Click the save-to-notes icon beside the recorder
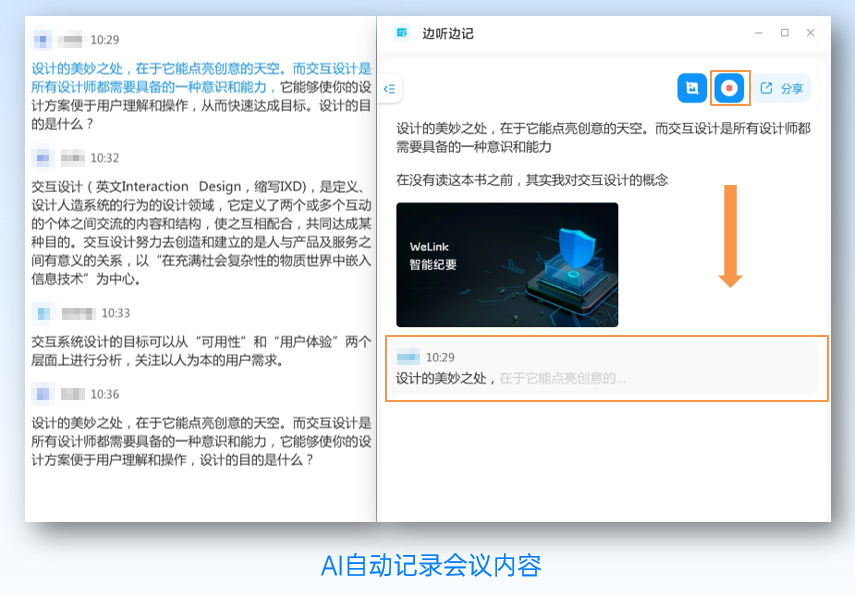Viewport: 855px width, 594px height. coord(691,88)
